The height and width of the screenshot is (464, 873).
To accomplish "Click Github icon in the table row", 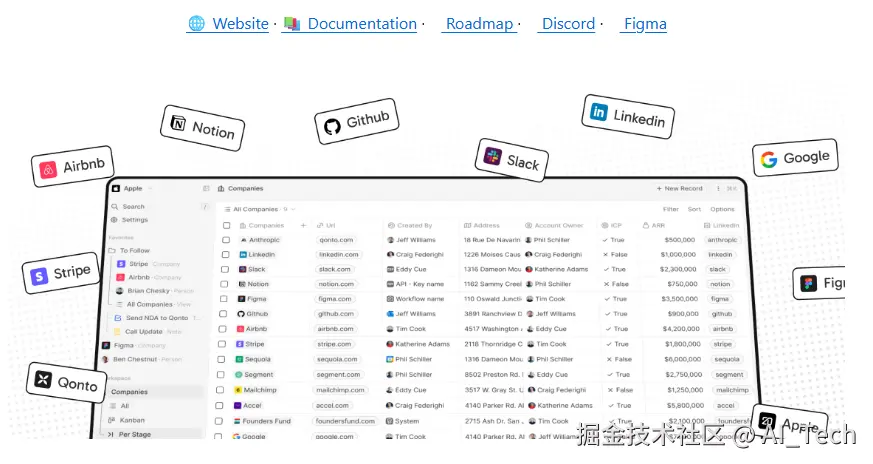I will [241, 314].
